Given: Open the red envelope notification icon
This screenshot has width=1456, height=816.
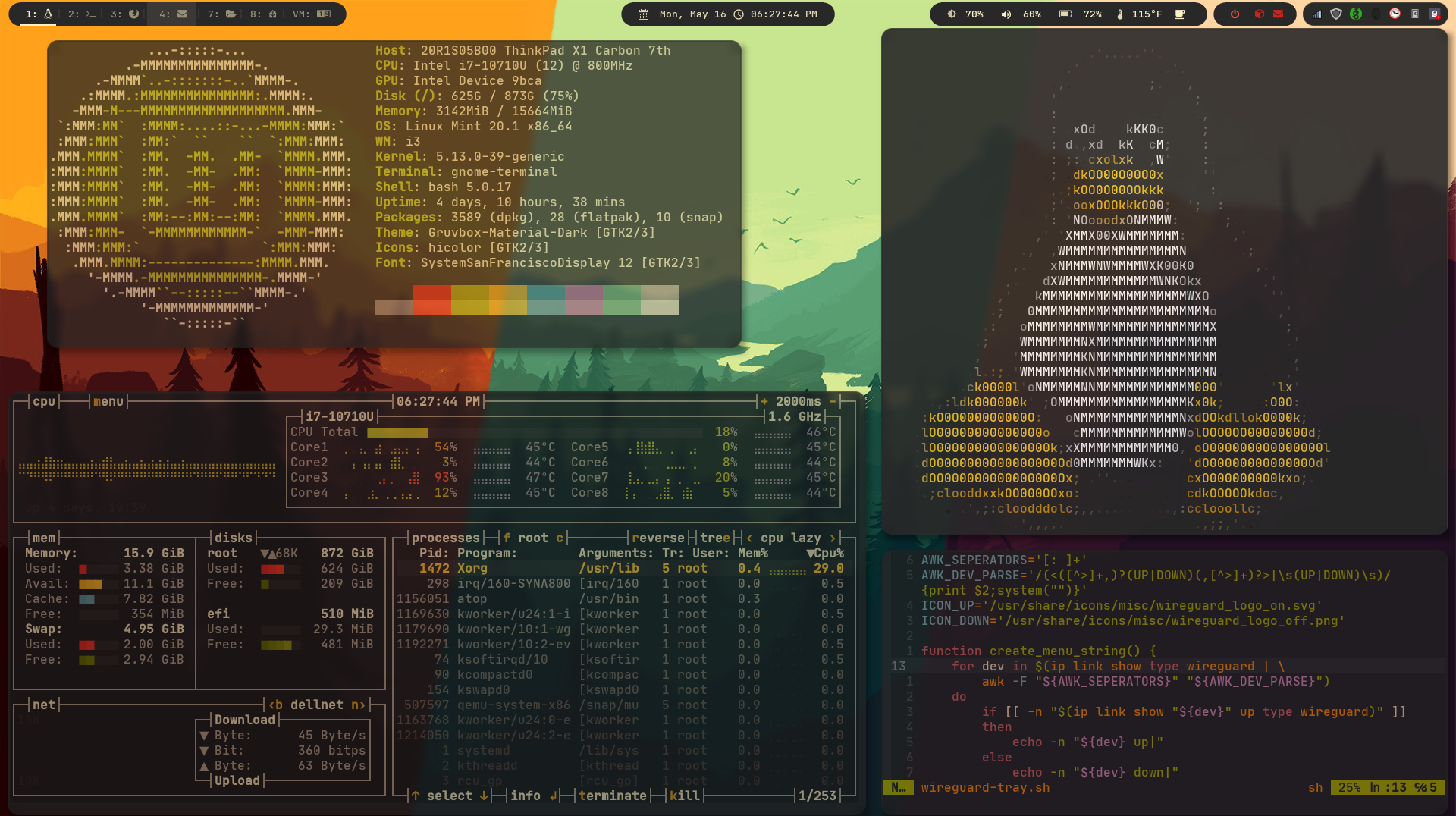Looking at the screenshot, I should pyautogui.click(x=1279, y=14).
